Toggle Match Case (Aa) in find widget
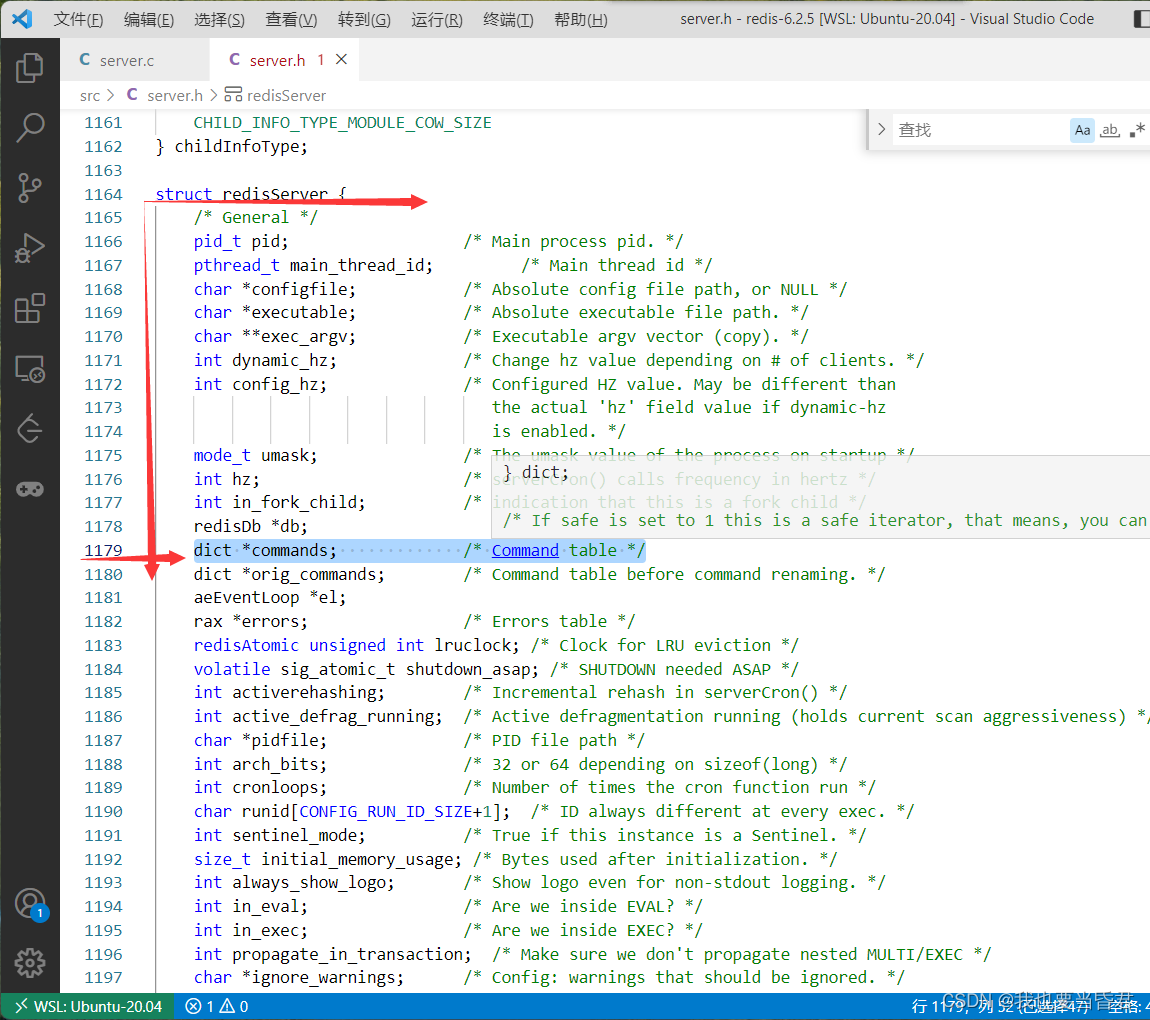Viewport: 1150px width, 1020px height. click(1082, 130)
